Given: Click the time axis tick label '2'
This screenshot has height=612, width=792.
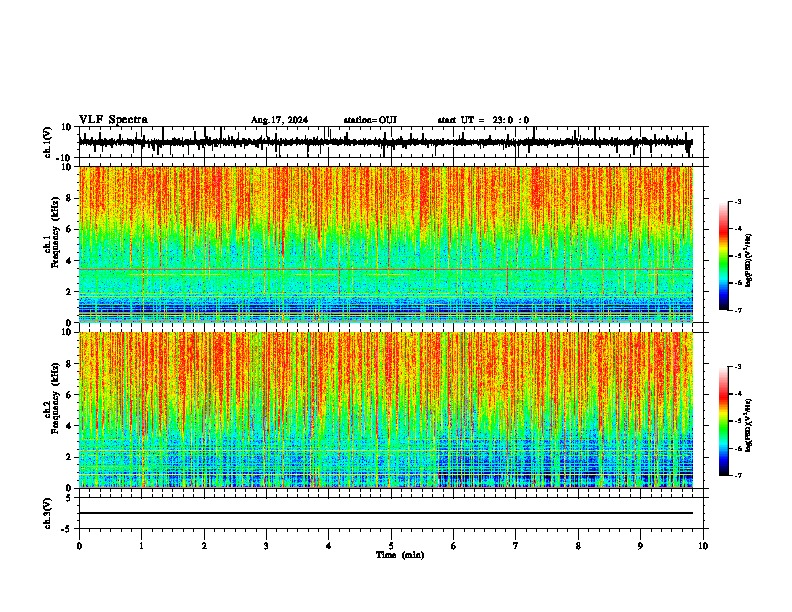Looking at the screenshot, I should (x=204, y=546).
